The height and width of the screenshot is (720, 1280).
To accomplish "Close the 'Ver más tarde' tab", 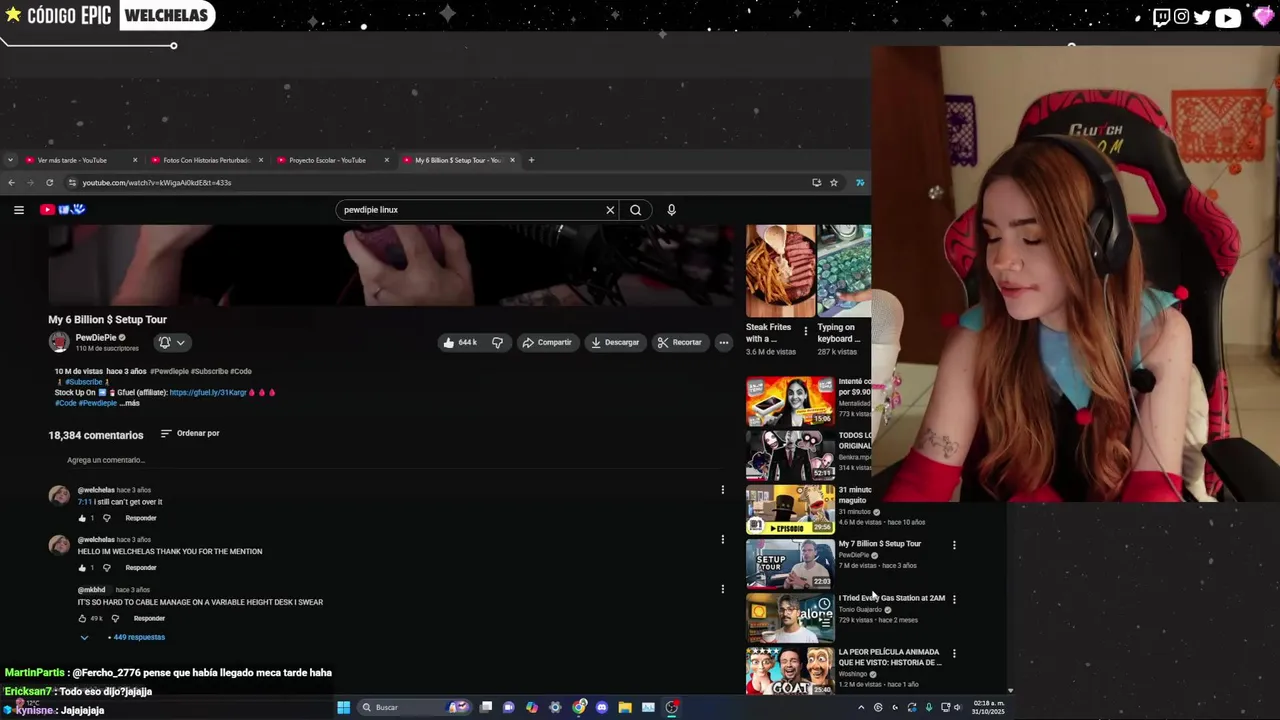I will click(135, 160).
